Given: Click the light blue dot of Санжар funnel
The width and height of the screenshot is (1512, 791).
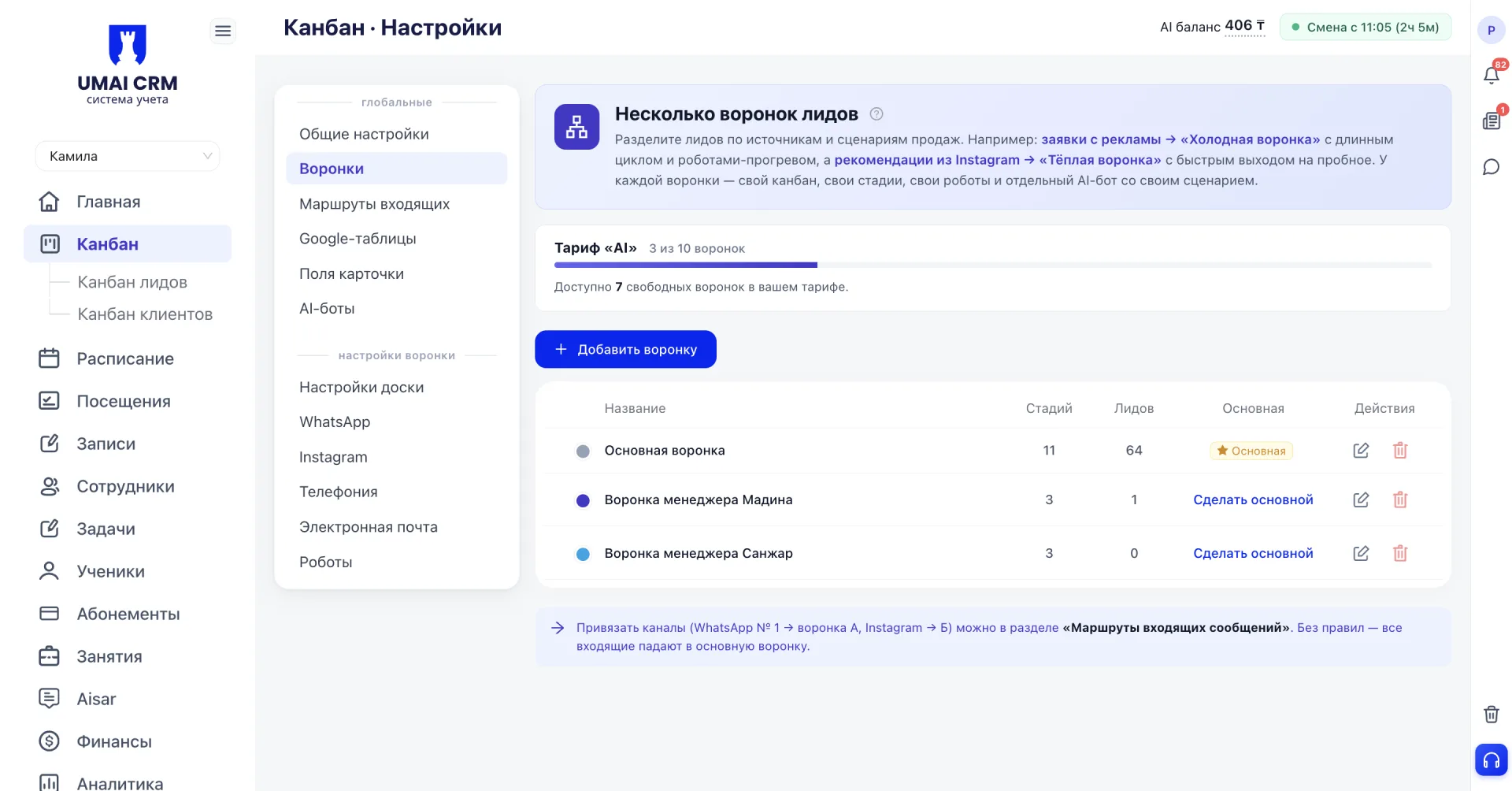Looking at the screenshot, I should point(583,554).
